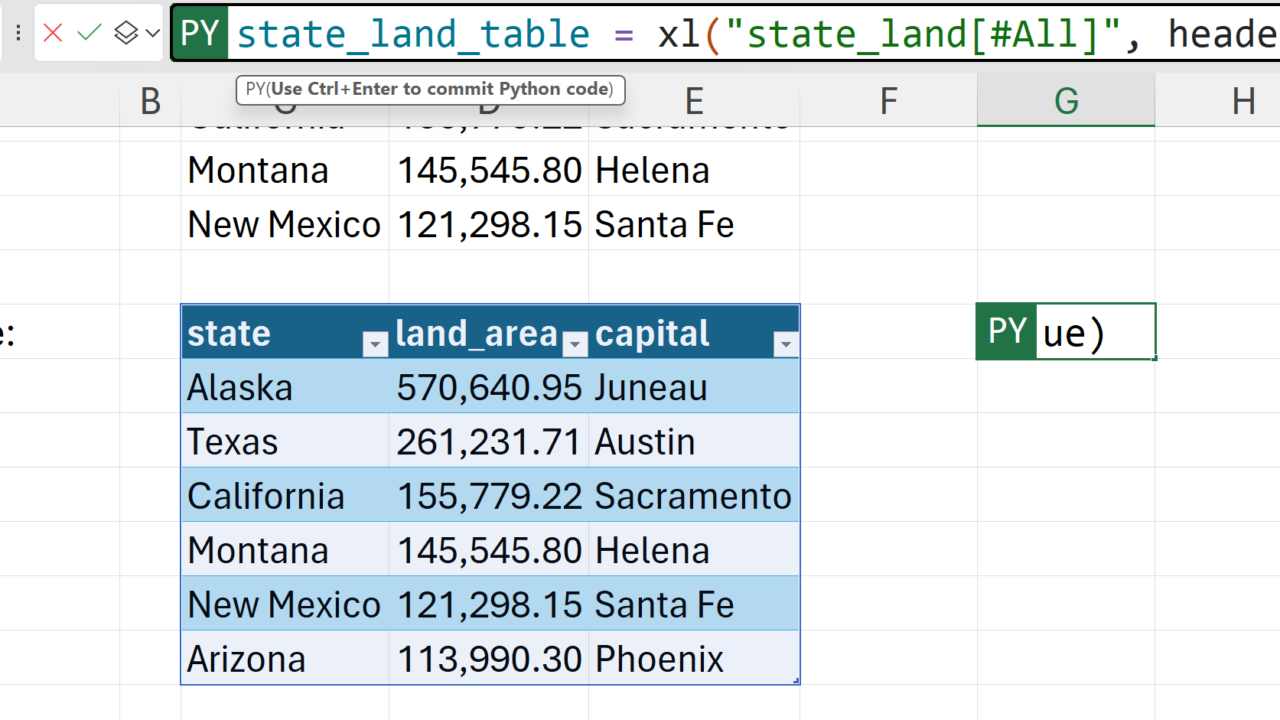Select the Sacramento cell in the blue table
Viewport: 1280px width, 720px height.
[693, 496]
